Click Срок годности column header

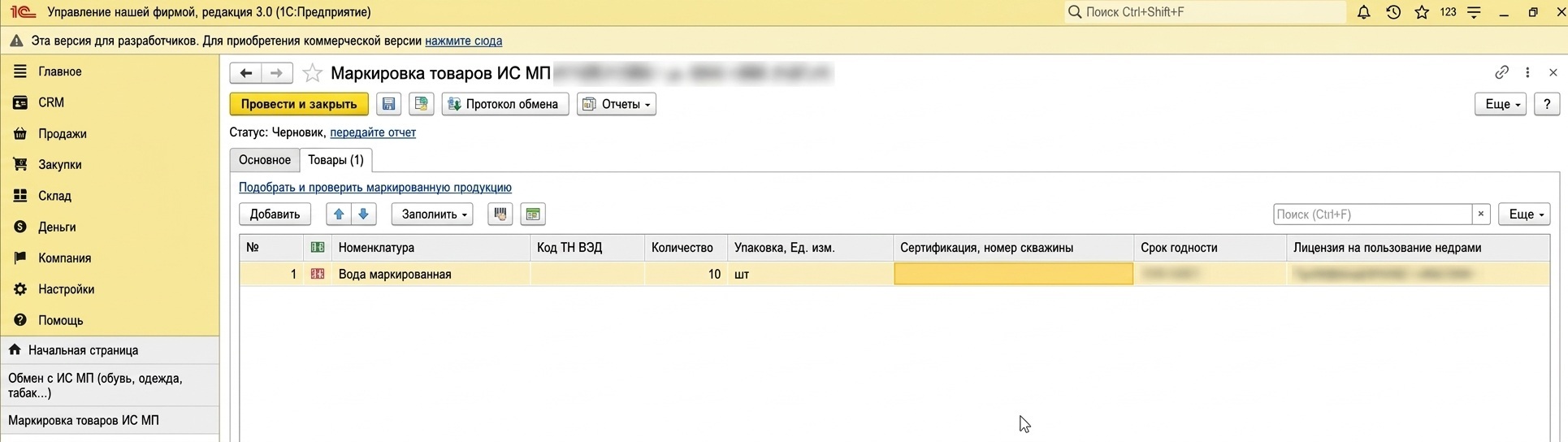tap(1210, 248)
